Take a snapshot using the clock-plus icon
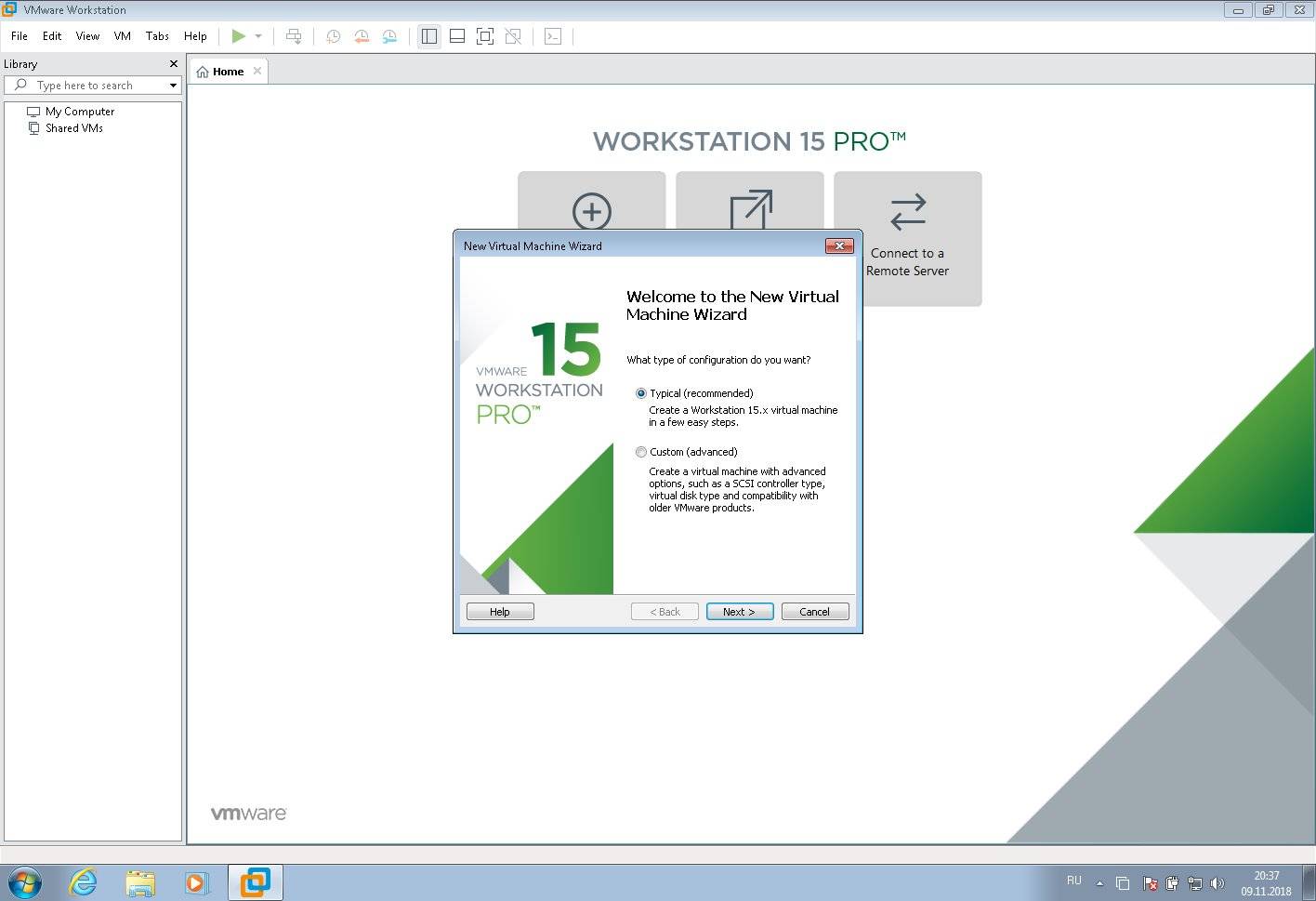Image resolution: width=1316 pixels, height=901 pixels. coord(333,36)
